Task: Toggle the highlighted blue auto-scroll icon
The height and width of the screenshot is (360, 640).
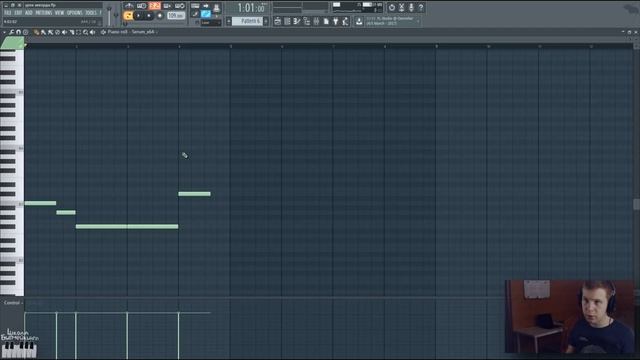Action: click(x=206, y=15)
